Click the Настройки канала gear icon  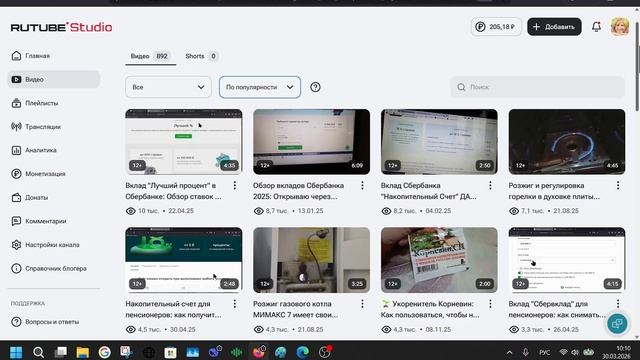pos(16,245)
